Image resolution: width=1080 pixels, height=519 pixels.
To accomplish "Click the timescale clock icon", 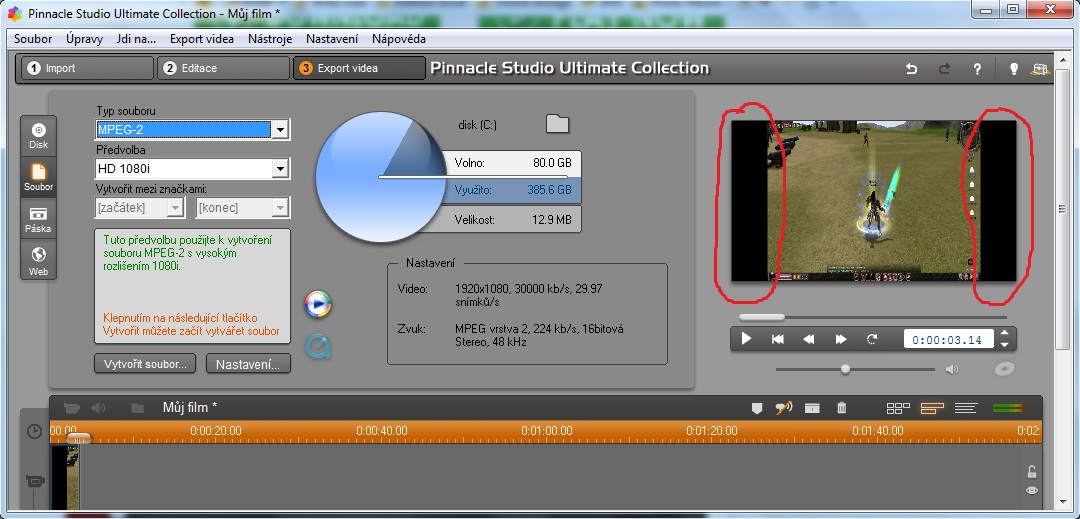I will pos(34,432).
